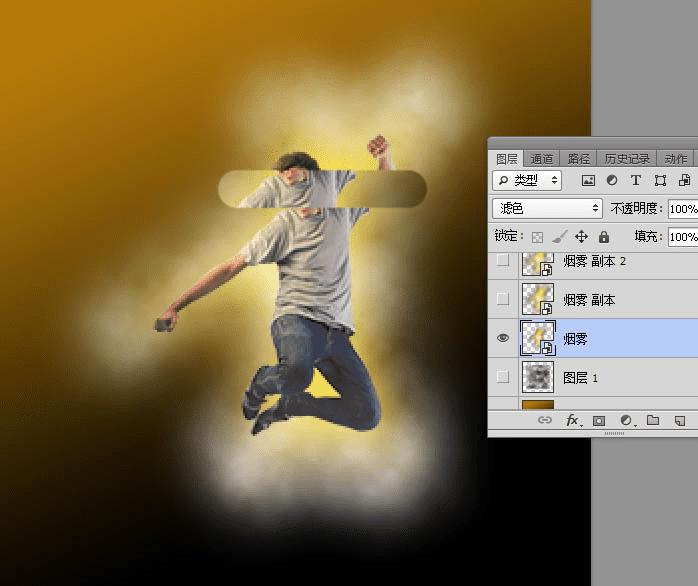Image resolution: width=698 pixels, height=586 pixels.
Task: Click lock position move icon
Action: pos(581,237)
